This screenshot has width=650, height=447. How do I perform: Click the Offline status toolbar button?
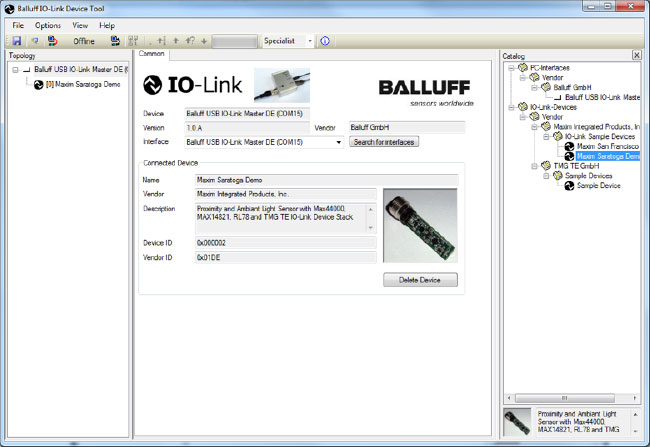tap(84, 41)
